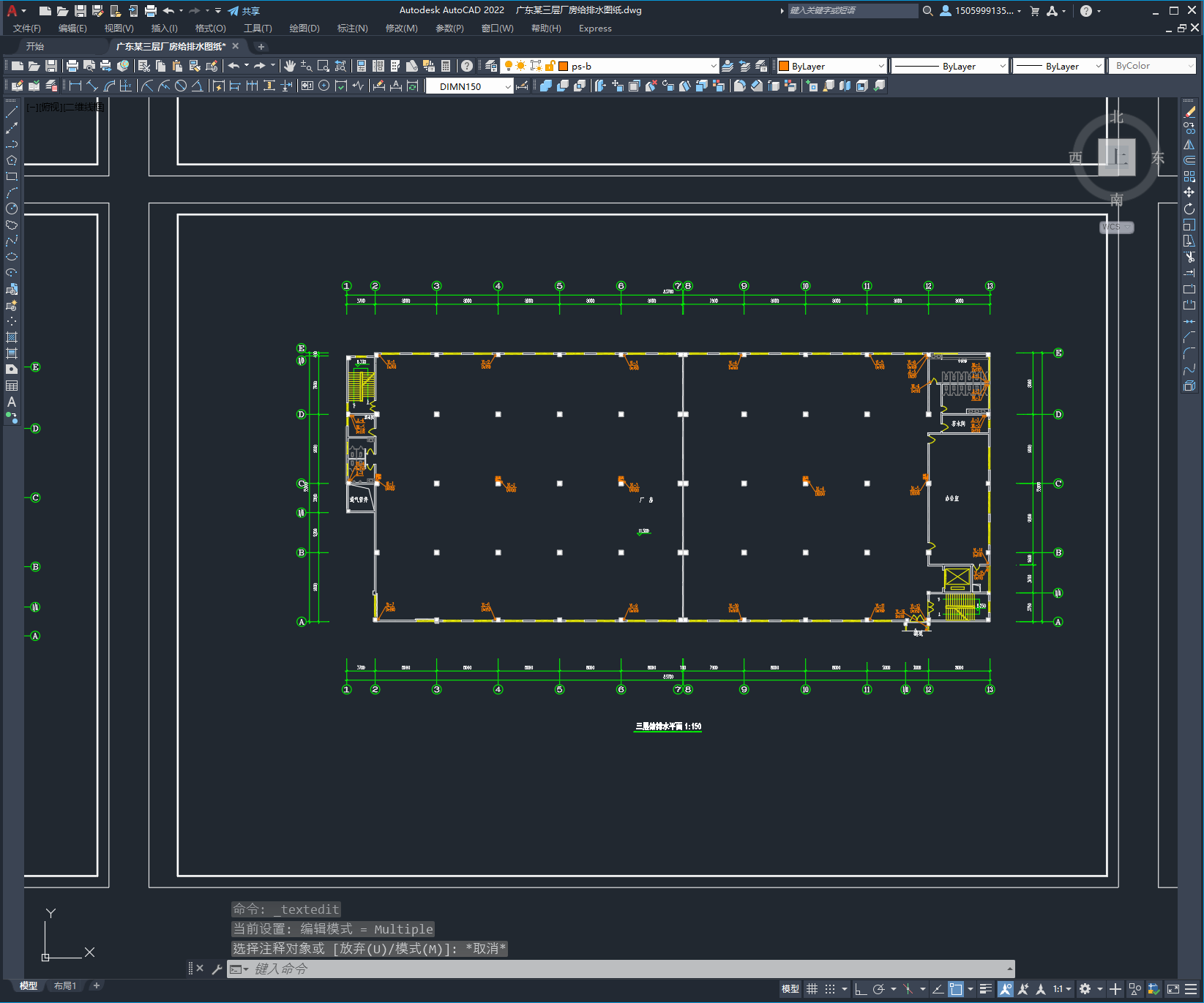Screen dimensions: 1204x1003
Task: Click the WCS label under ViewCube
Action: (1115, 227)
